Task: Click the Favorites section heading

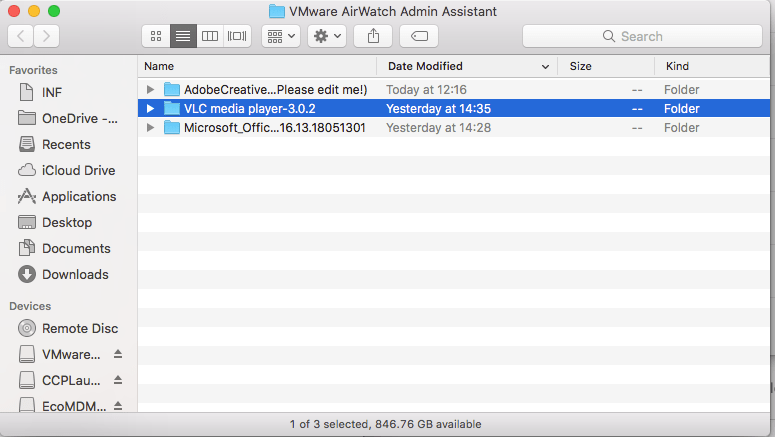Action: pos(33,70)
